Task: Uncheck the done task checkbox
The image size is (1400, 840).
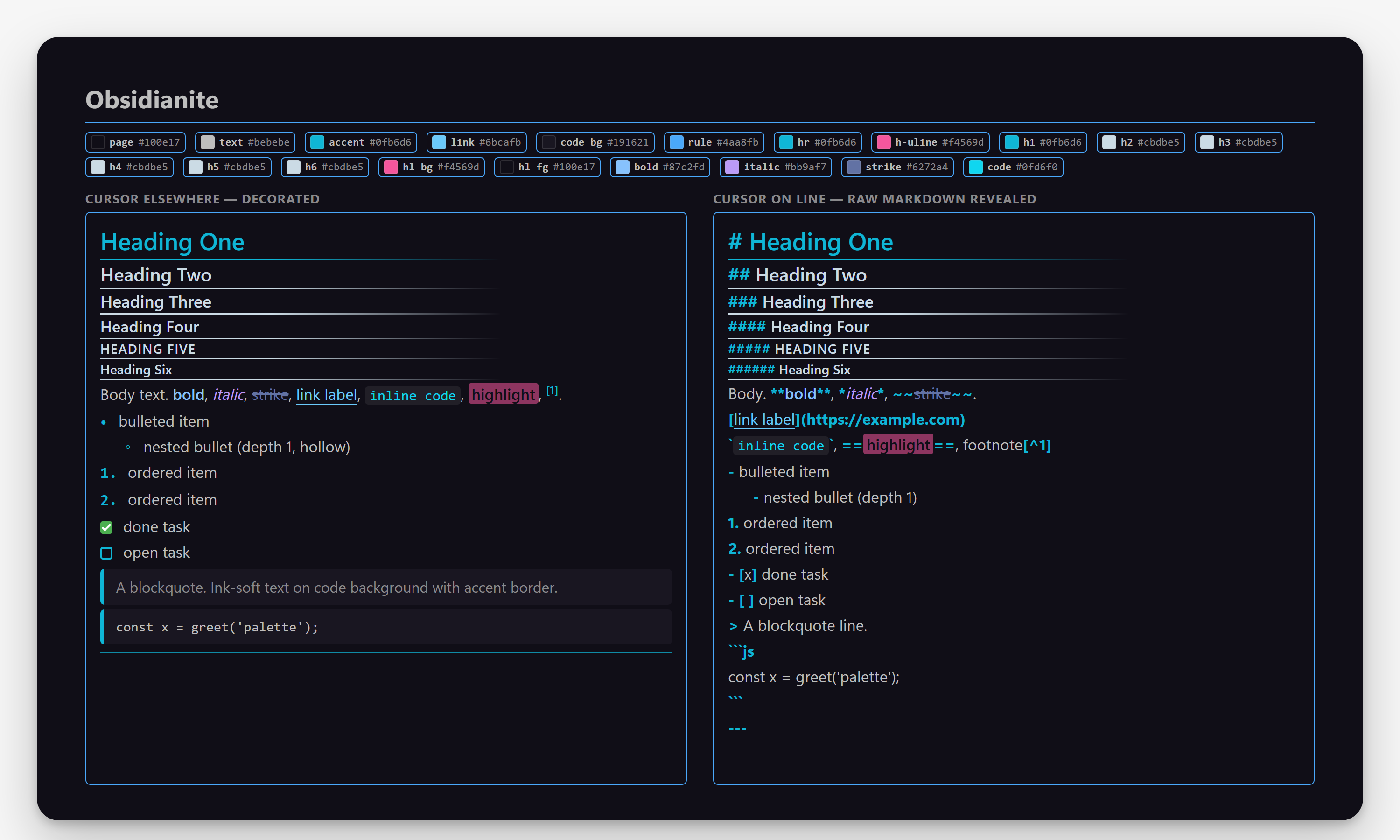Action: coord(106,527)
